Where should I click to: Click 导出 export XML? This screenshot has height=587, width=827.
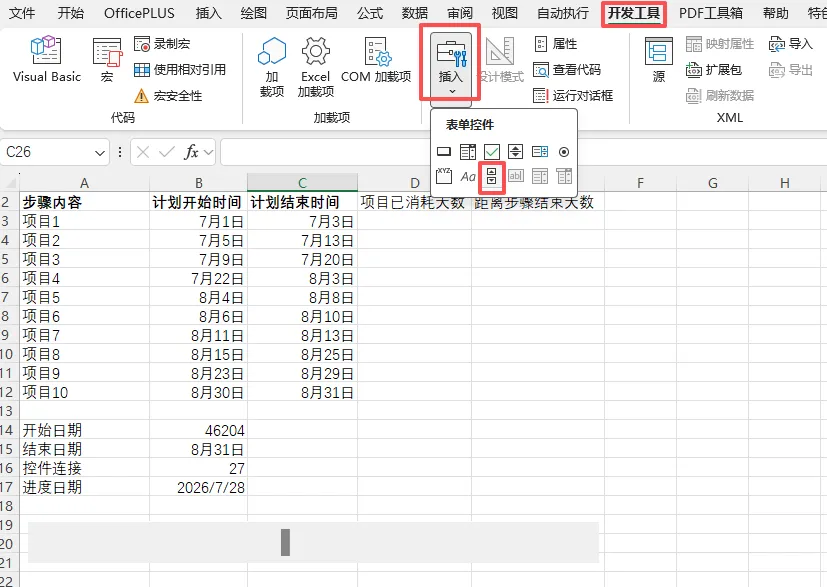pyautogui.click(x=791, y=70)
